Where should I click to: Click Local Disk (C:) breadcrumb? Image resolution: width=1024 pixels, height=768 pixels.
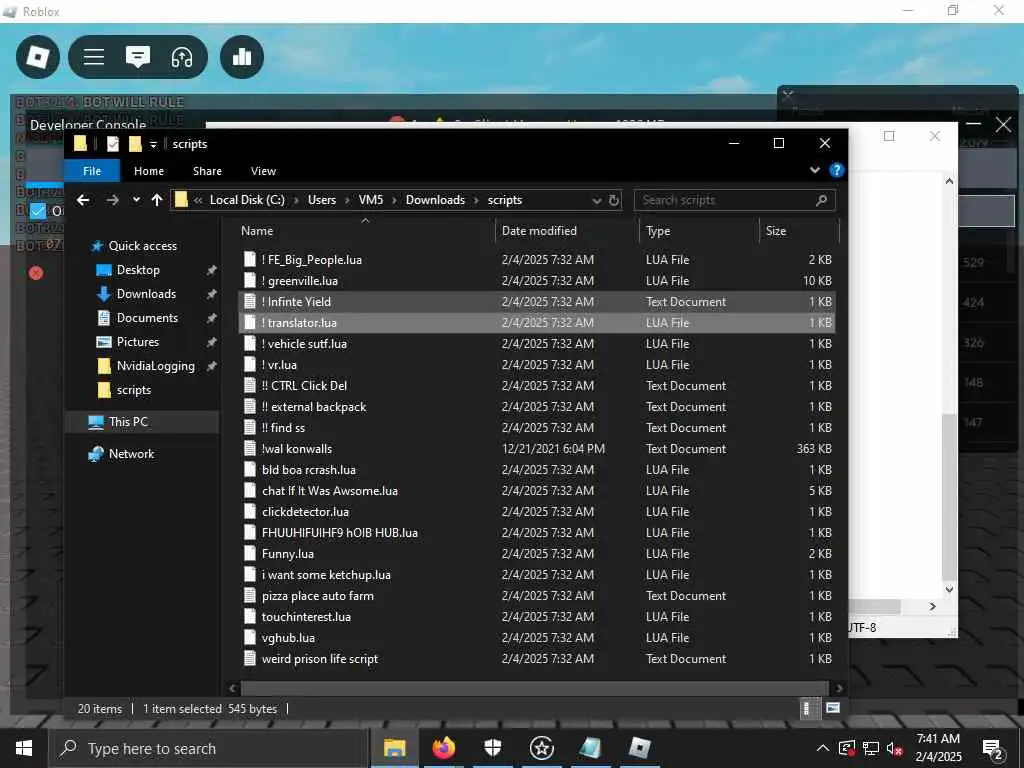(247, 200)
